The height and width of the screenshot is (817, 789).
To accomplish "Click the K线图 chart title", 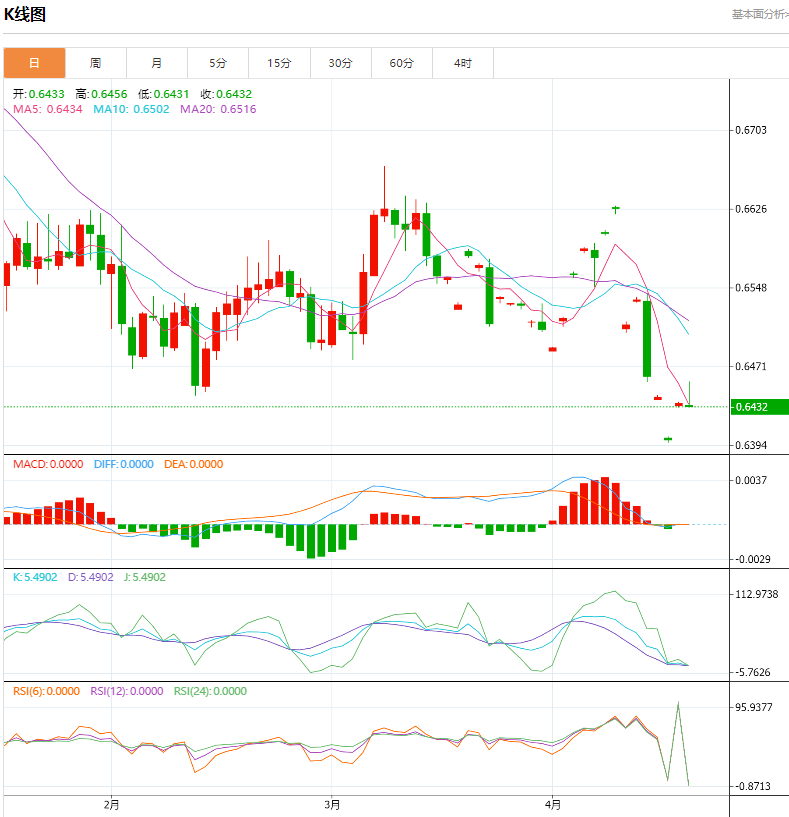I will coord(25,15).
